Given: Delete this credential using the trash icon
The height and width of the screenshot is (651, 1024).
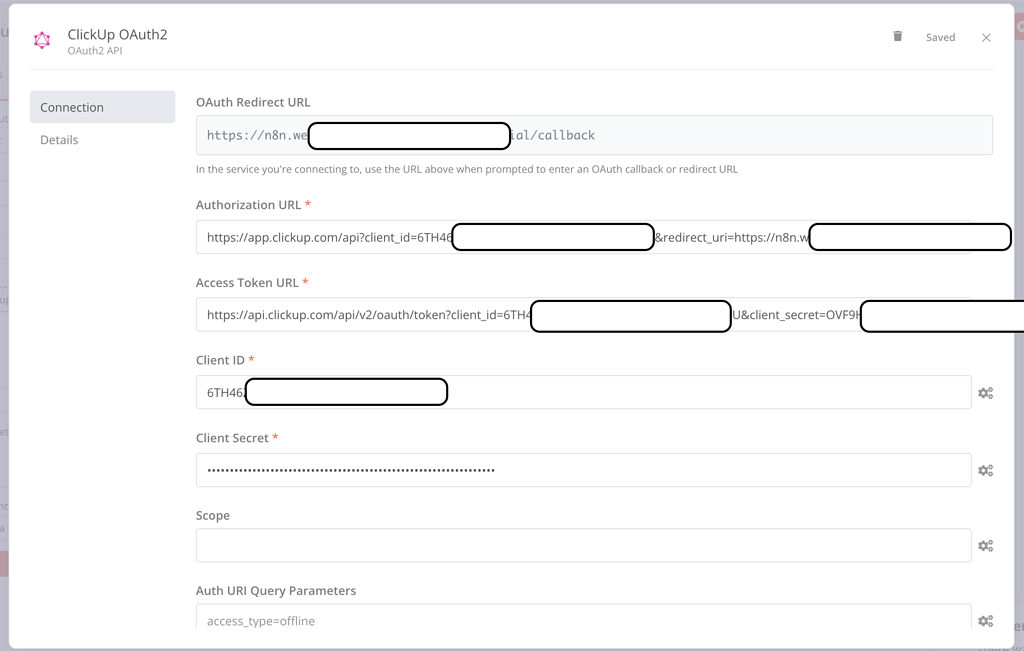Looking at the screenshot, I should [897, 36].
